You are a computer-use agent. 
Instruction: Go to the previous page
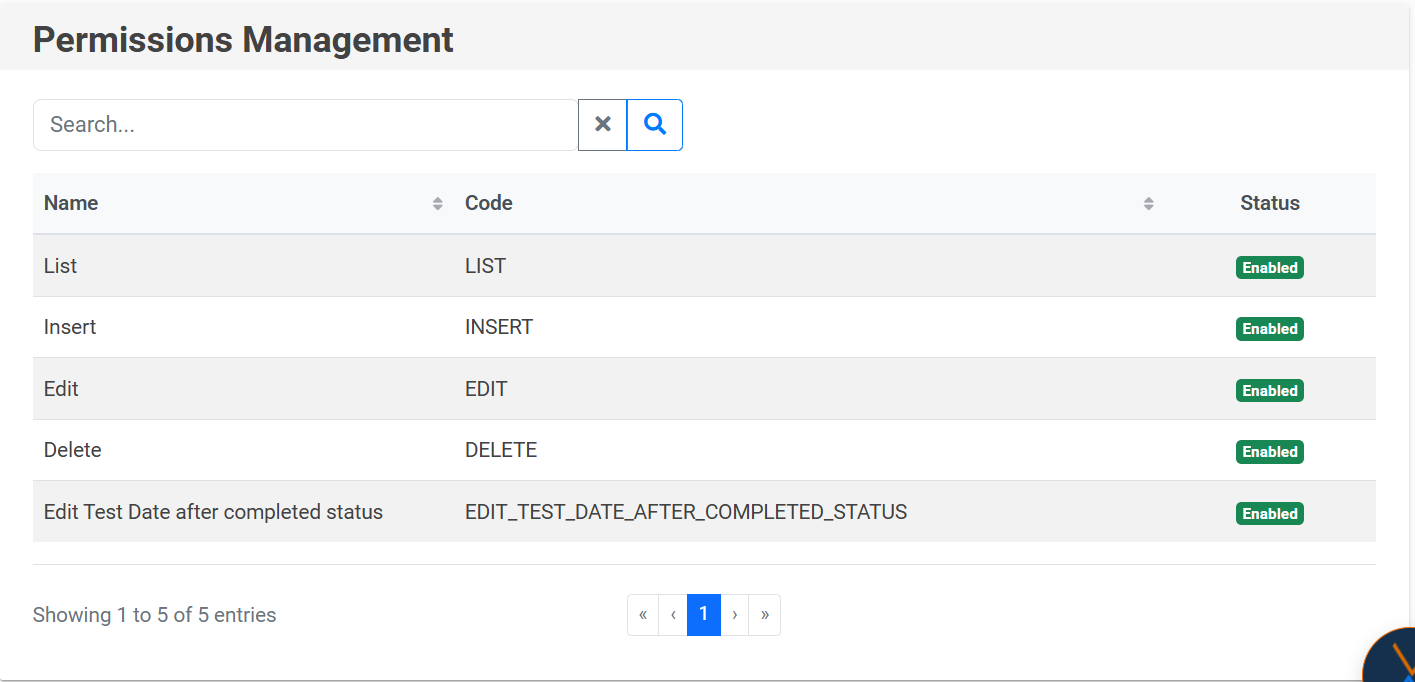click(673, 615)
